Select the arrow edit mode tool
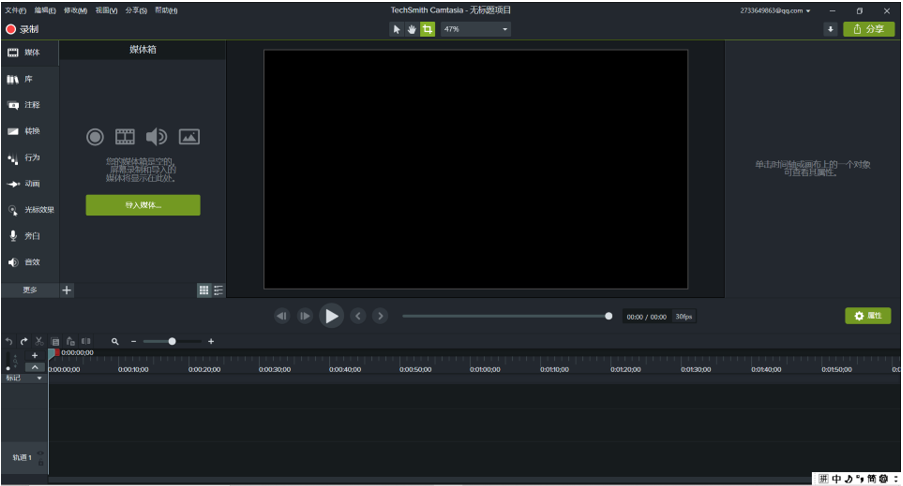 [396, 29]
